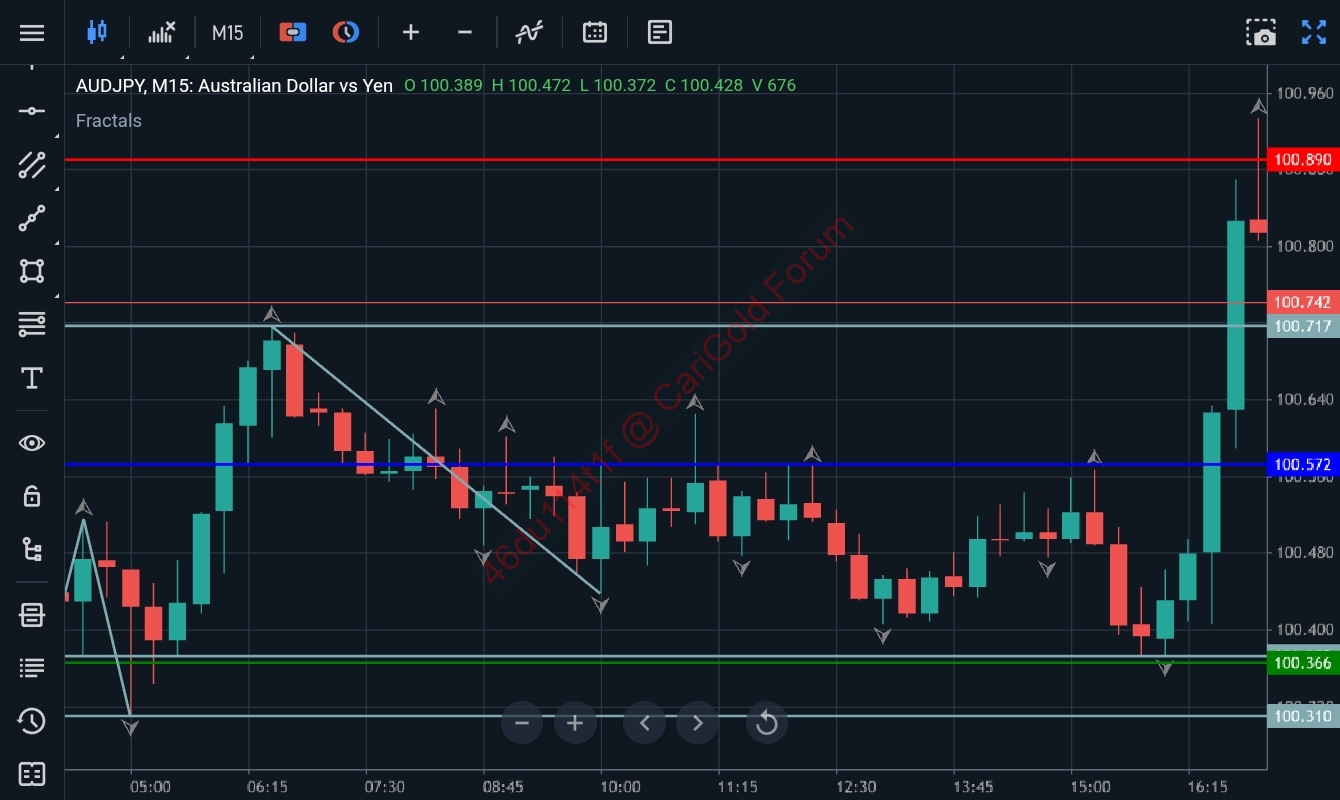Click the stacked layers icon in left sidebar
The width and height of the screenshot is (1340, 800).
32,615
